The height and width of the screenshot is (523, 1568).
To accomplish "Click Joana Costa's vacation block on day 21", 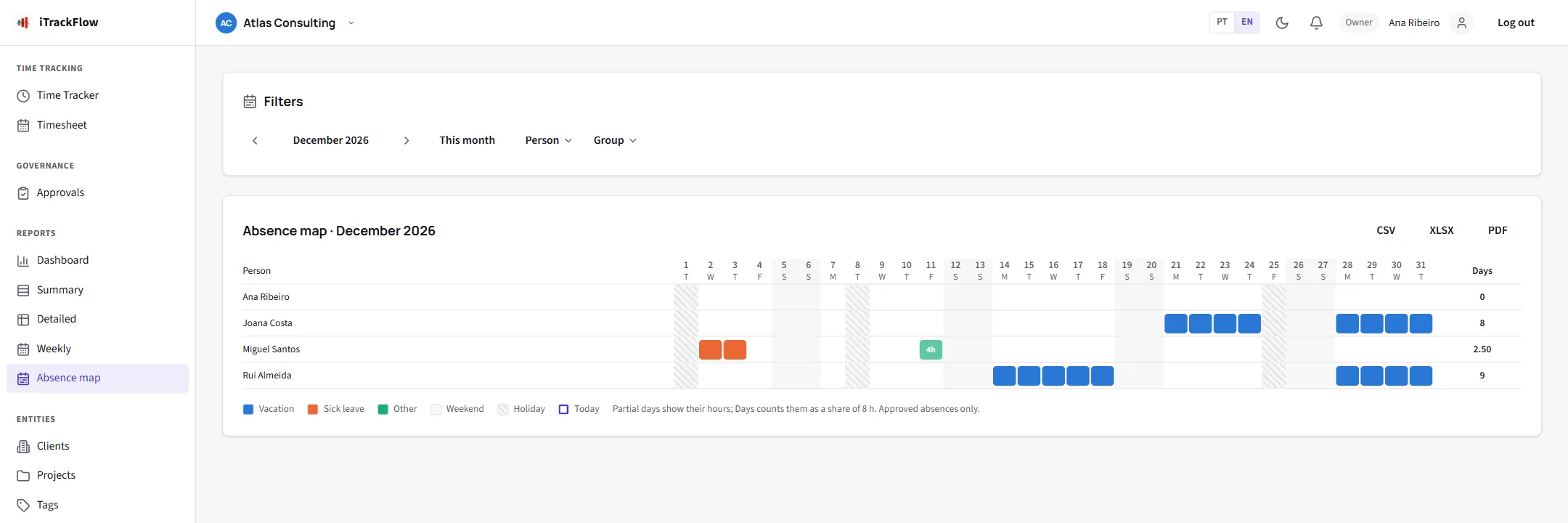I will pos(1176,323).
